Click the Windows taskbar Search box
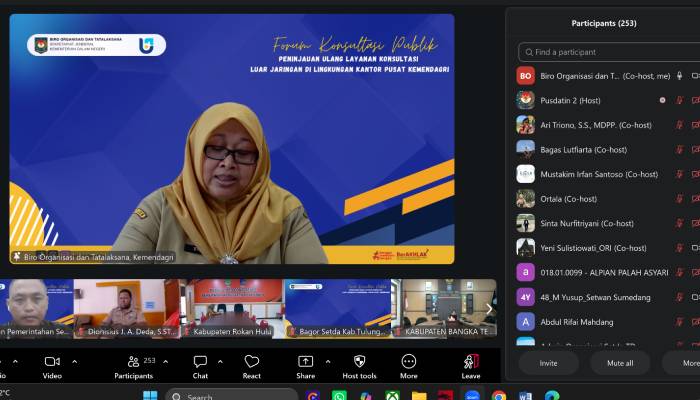The image size is (700, 400). pos(232,395)
